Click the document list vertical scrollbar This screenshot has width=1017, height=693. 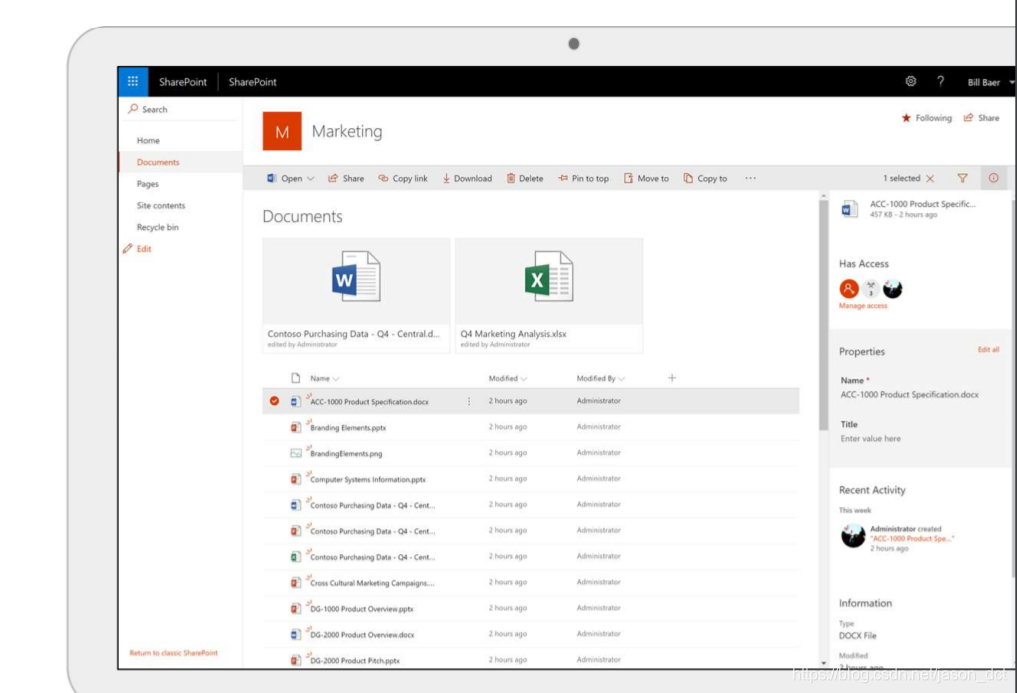[824, 315]
